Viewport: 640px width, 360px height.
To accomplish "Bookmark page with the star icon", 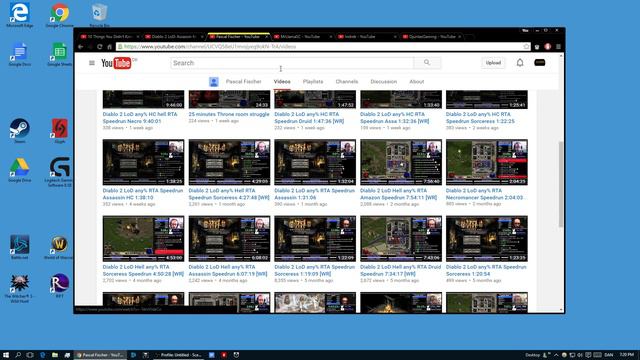I will coord(526,47).
